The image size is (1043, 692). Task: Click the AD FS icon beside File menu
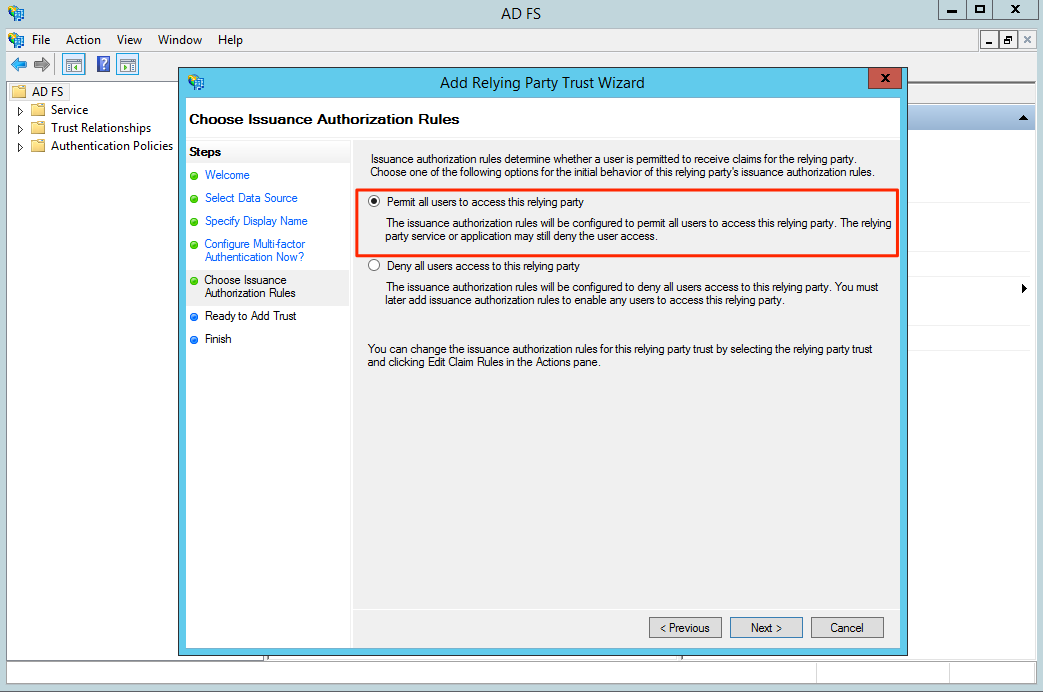16,40
